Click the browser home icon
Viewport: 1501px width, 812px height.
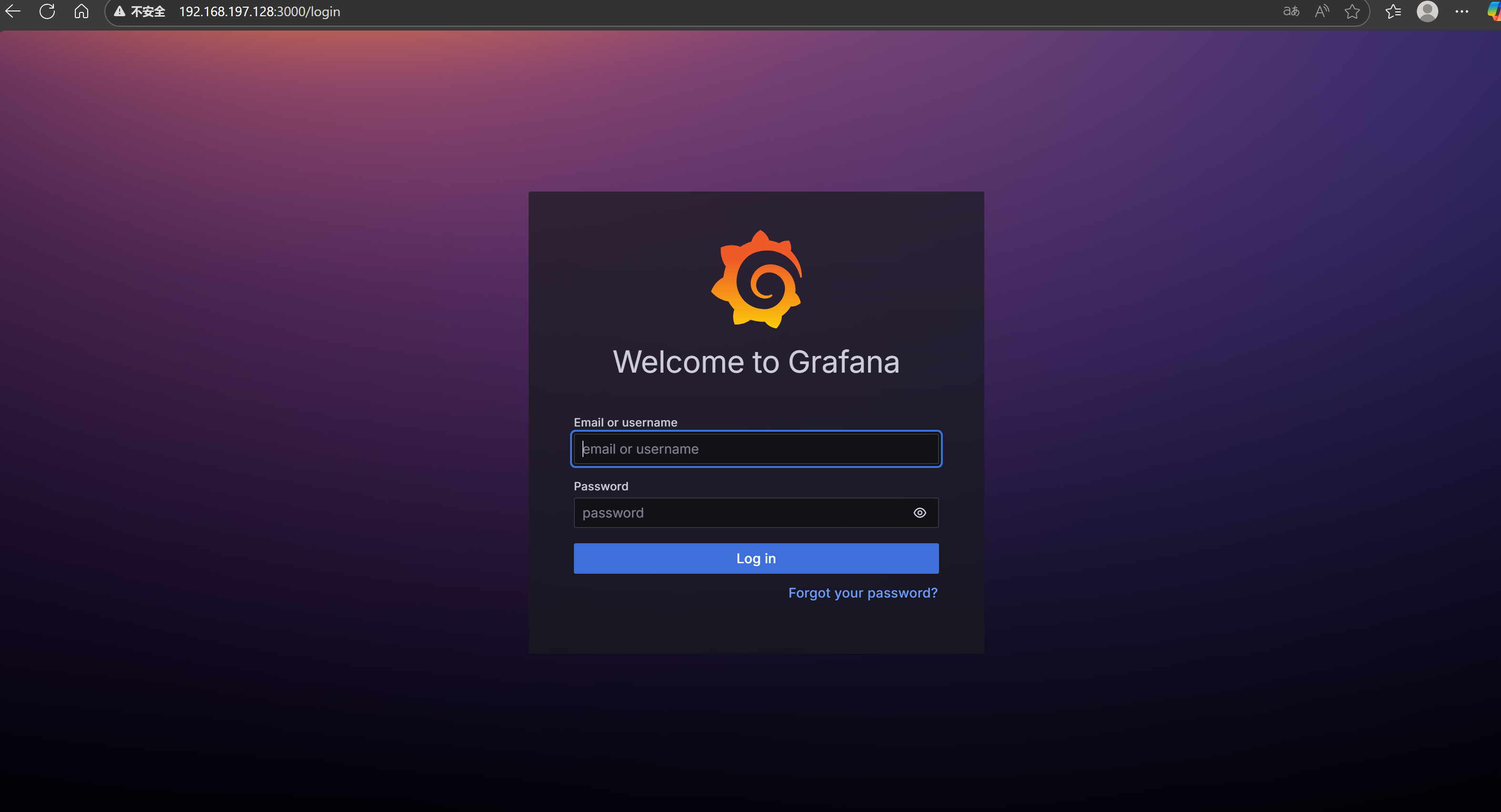[82, 11]
